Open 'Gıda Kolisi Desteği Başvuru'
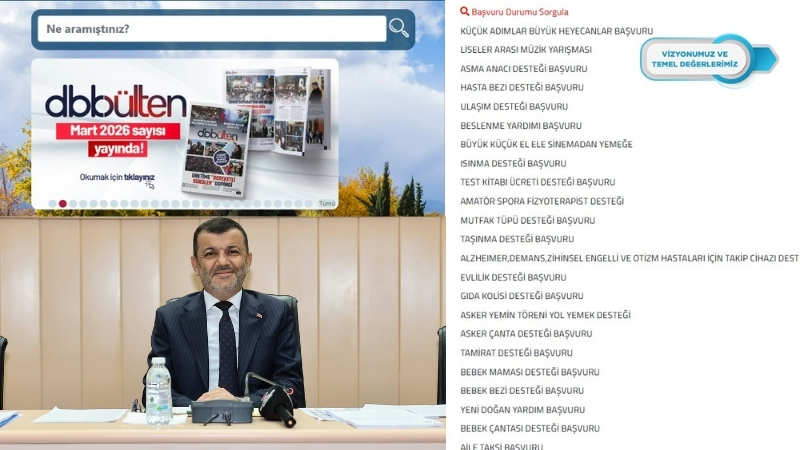Viewport: 800px width, 450px height. click(521, 296)
